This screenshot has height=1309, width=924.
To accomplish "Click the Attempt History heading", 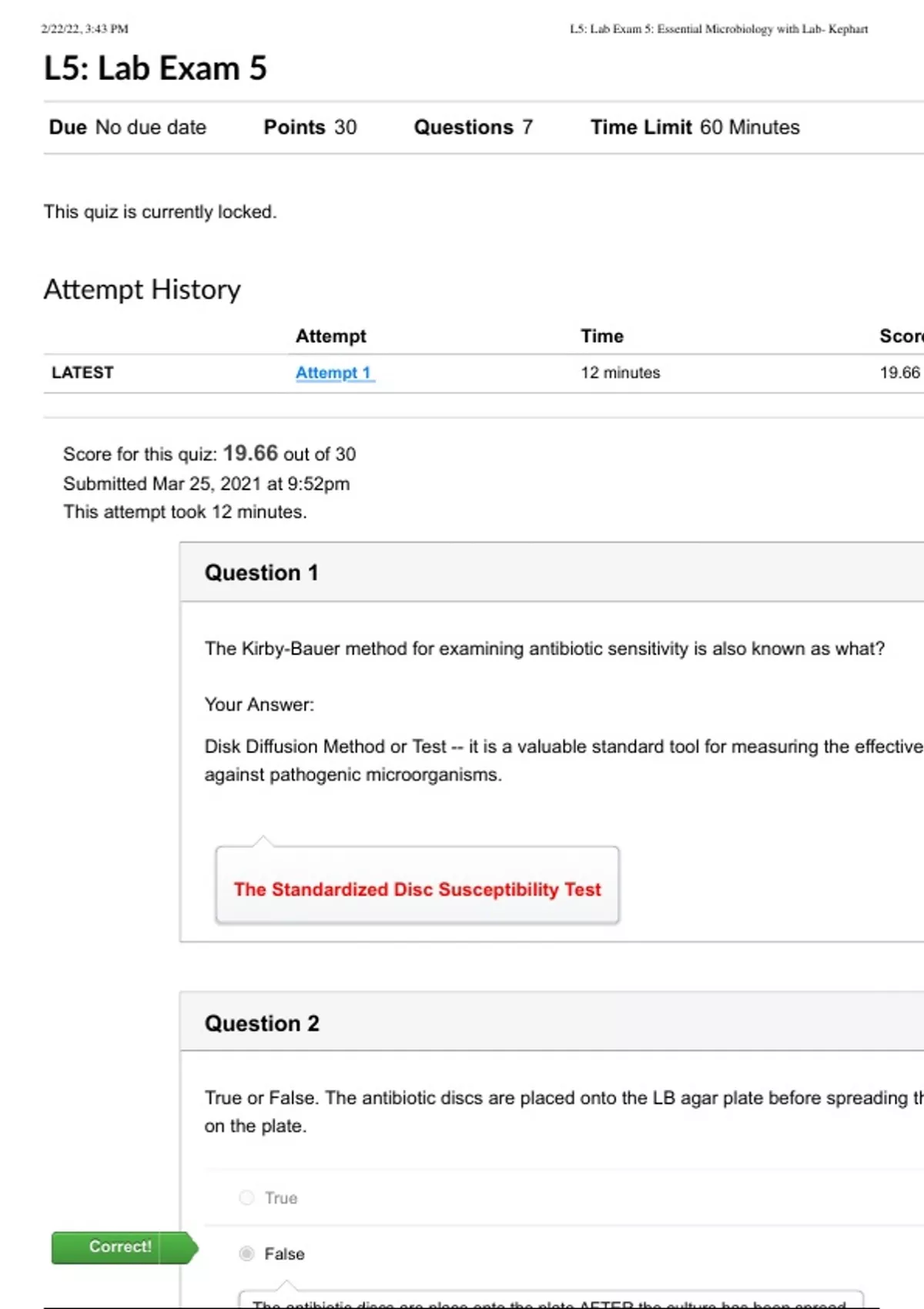I will (x=142, y=290).
